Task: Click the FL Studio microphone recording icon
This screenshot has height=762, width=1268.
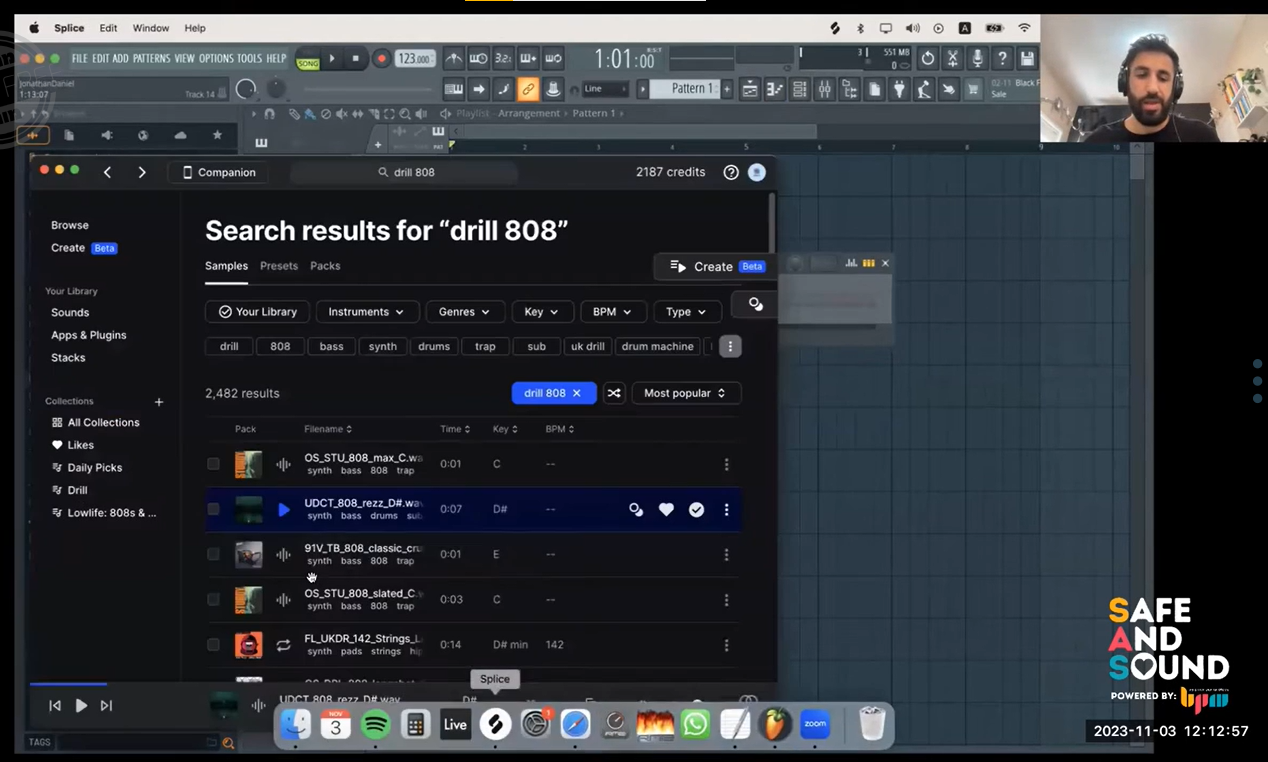Action: tap(977, 59)
